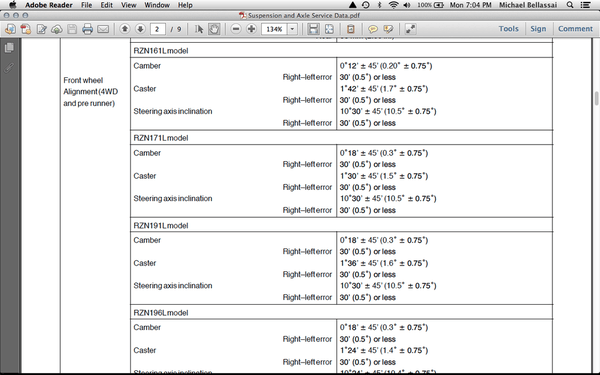Go to next page with down arrow
The width and height of the screenshot is (600, 375).
(140, 29)
